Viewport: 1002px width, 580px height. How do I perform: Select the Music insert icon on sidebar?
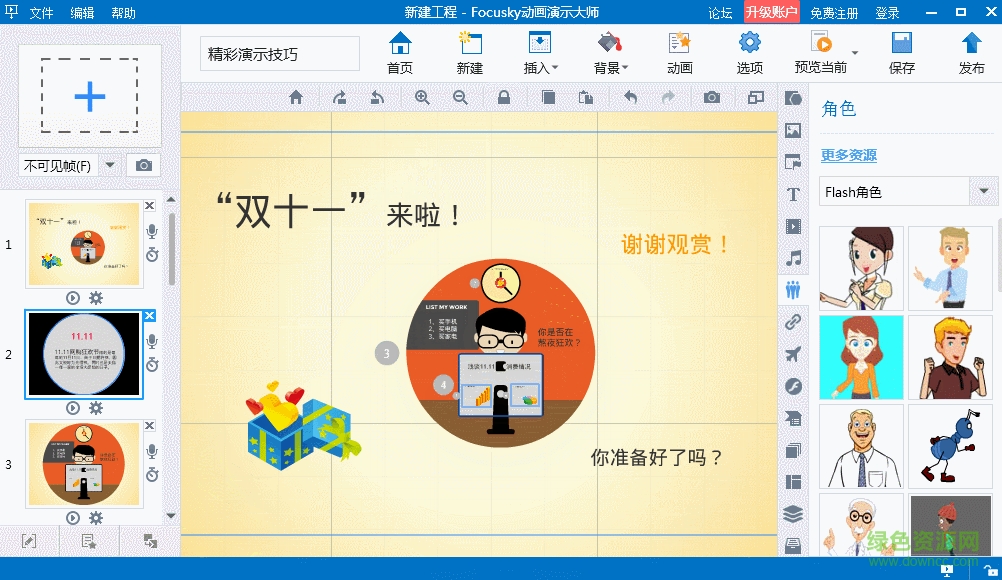[x=793, y=258]
